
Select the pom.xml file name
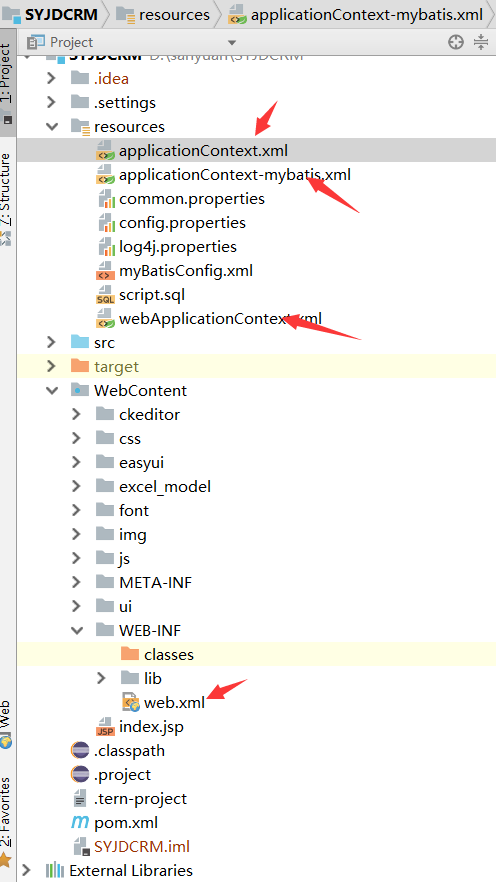[126, 823]
